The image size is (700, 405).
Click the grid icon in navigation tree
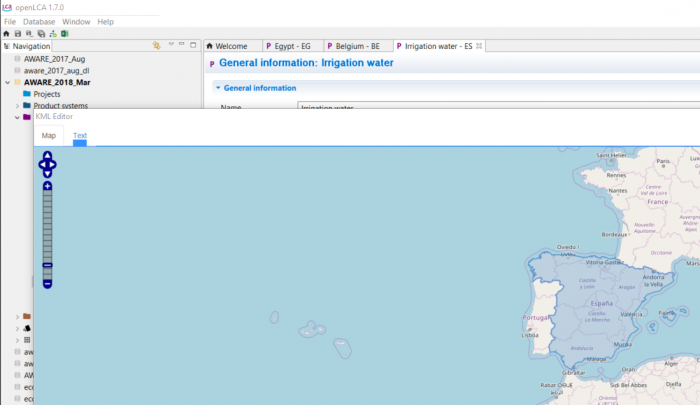click(27, 340)
